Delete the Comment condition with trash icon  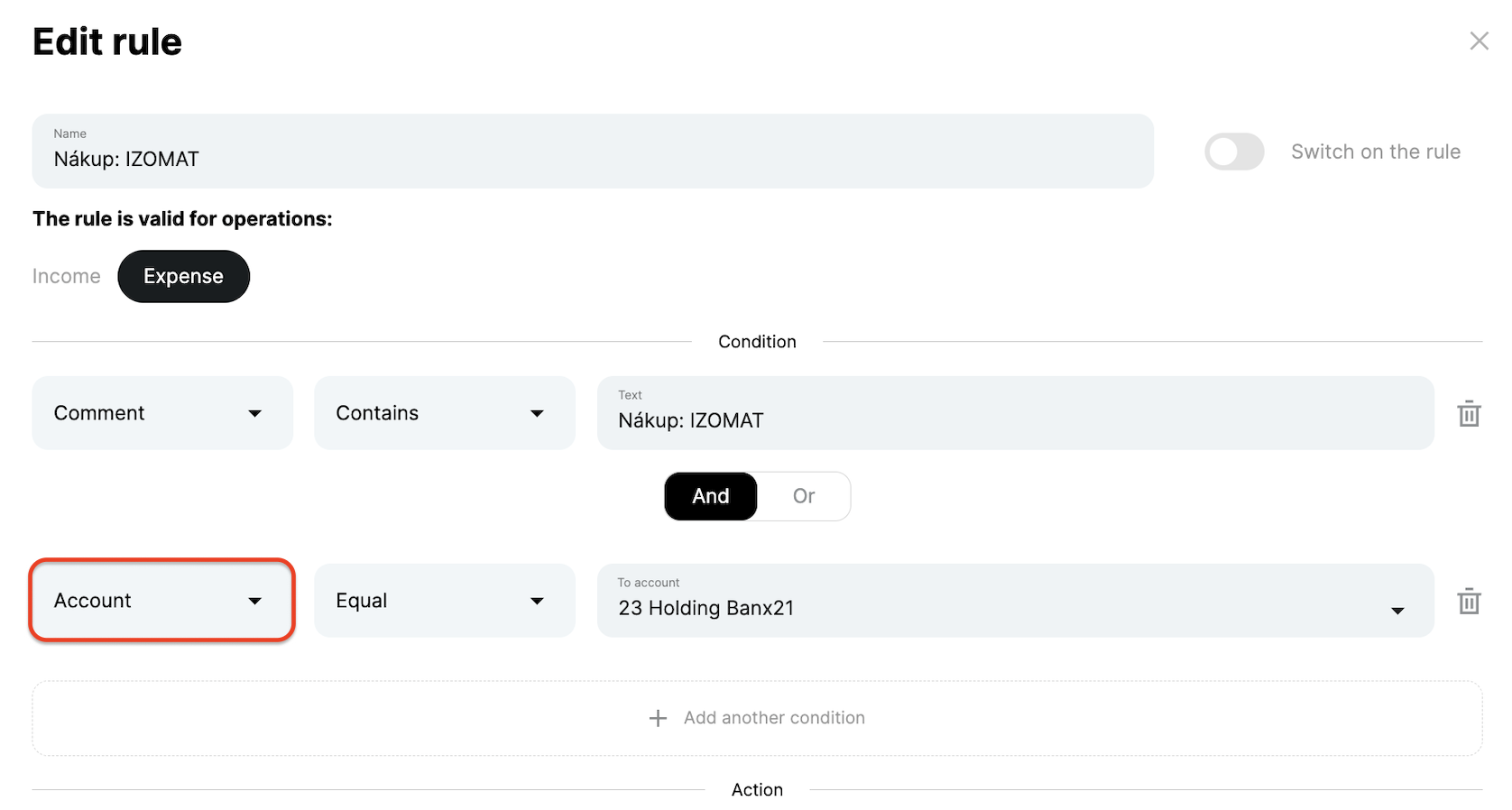click(x=1469, y=413)
